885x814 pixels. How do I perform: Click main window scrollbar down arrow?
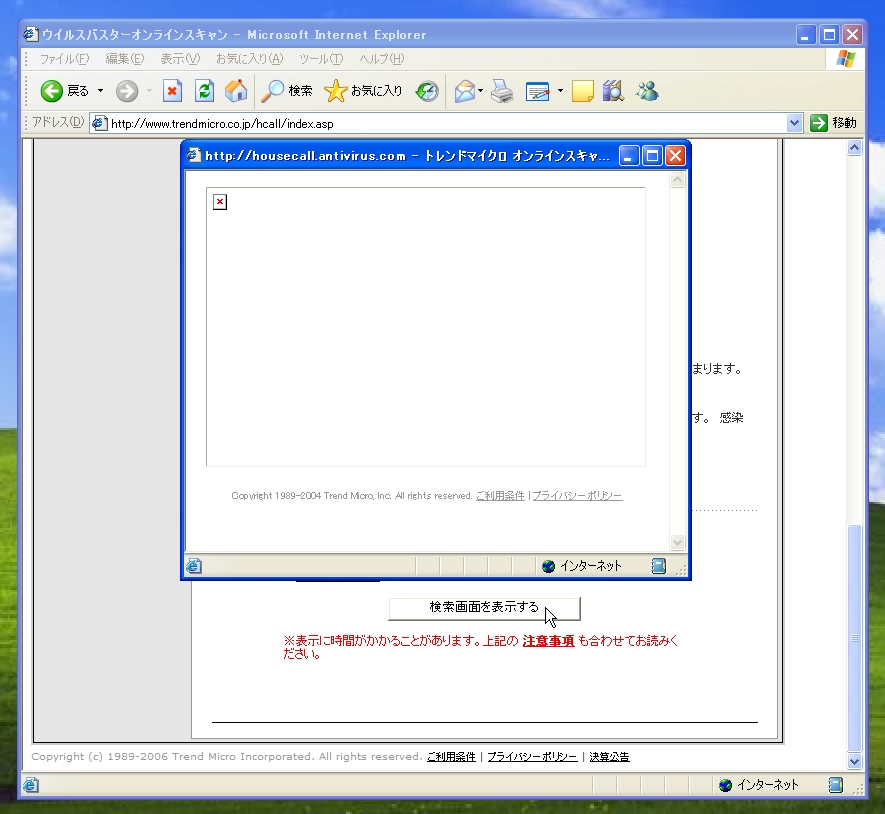pyautogui.click(x=855, y=762)
